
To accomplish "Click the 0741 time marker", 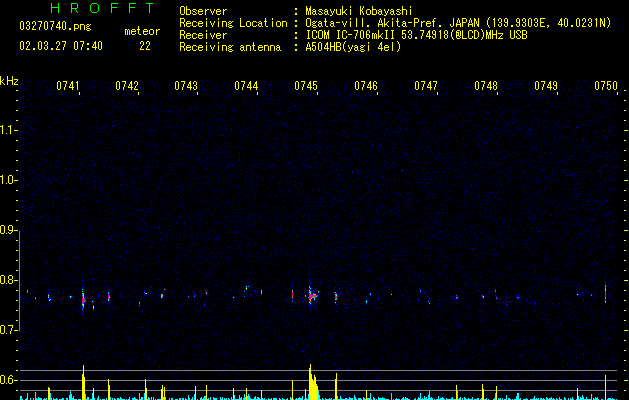I will click(68, 86).
